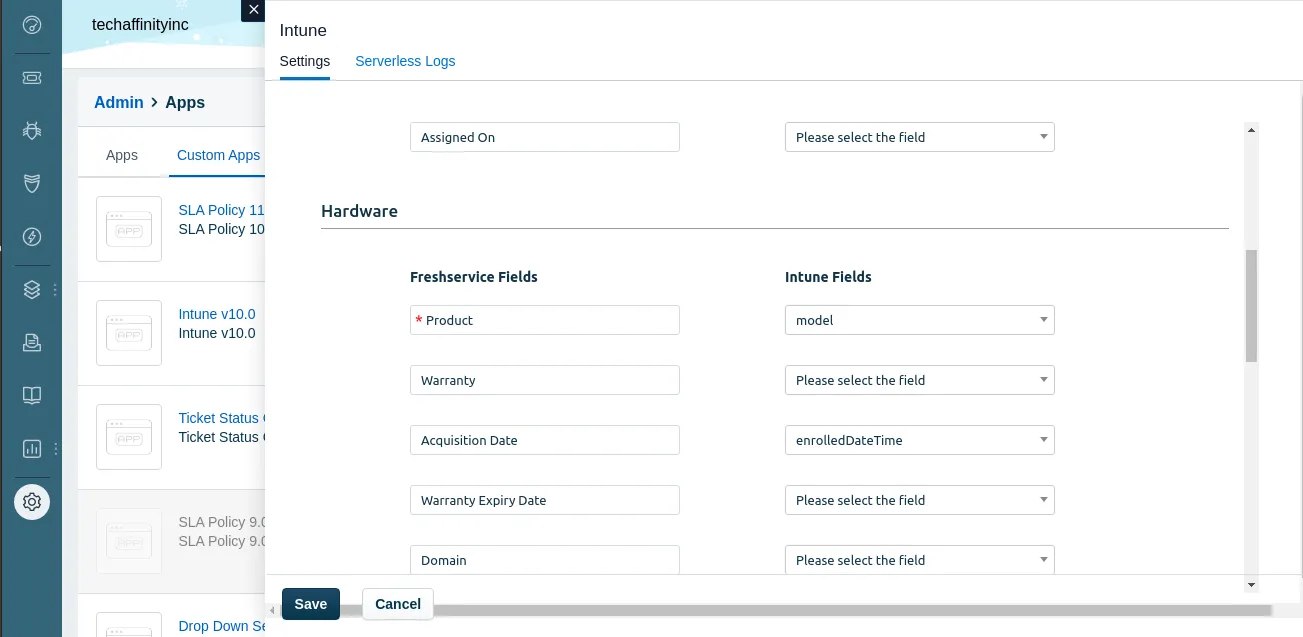Cancel the Intune settings changes
1303x637 pixels.
pos(398,604)
